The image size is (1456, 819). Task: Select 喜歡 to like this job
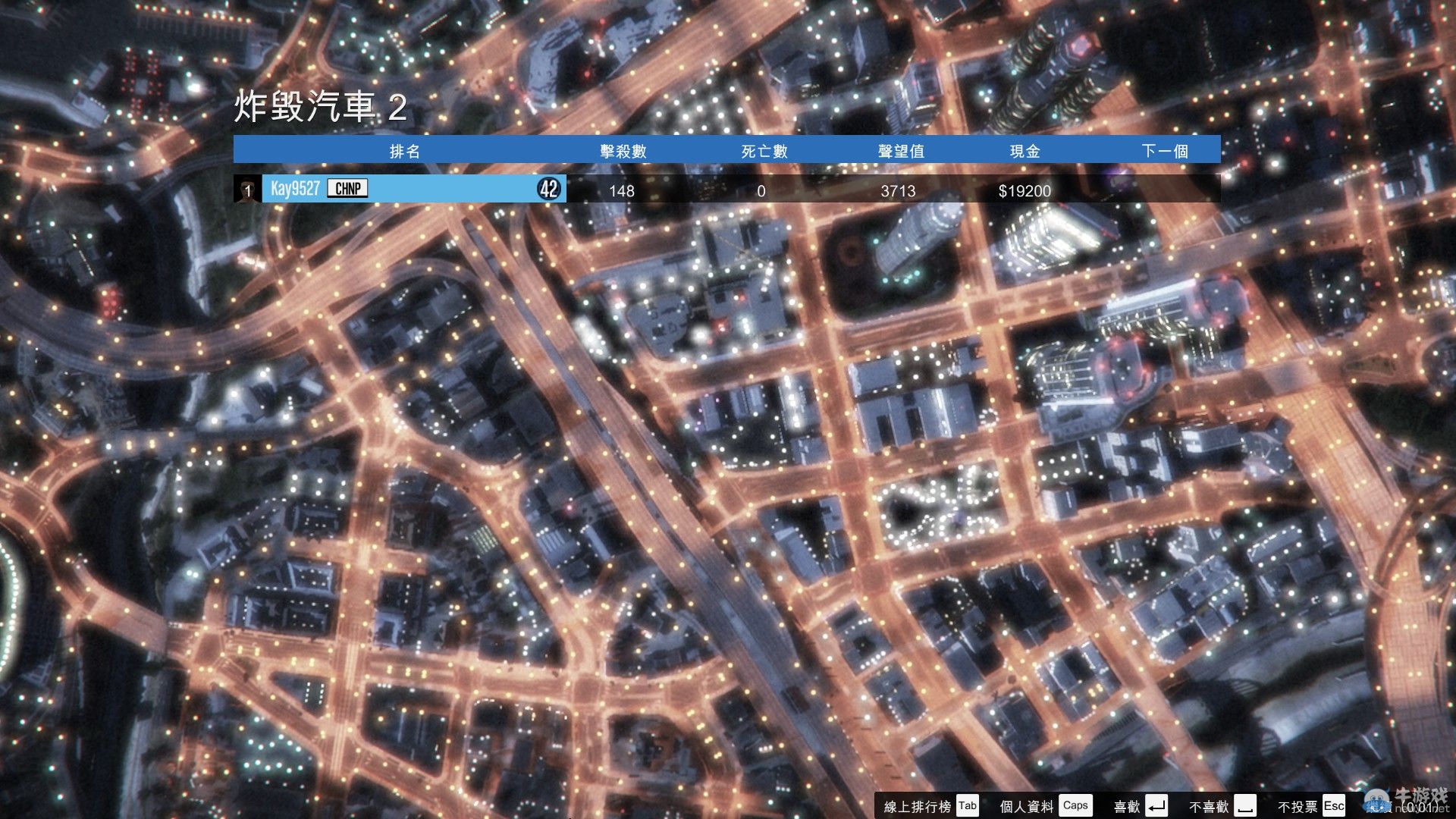[1127, 806]
